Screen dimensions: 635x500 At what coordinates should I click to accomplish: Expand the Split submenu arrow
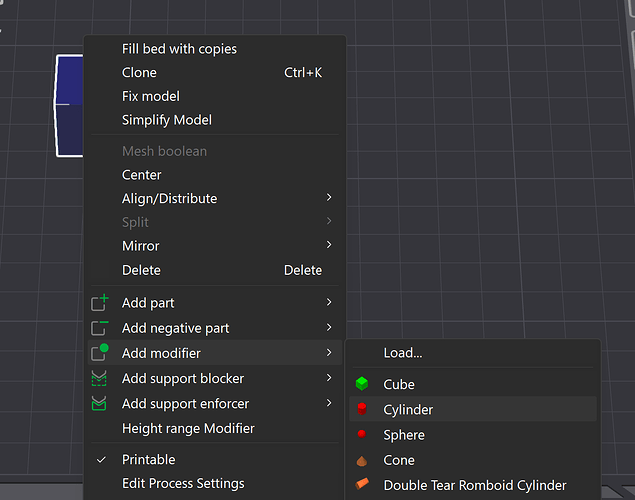coord(329,221)
